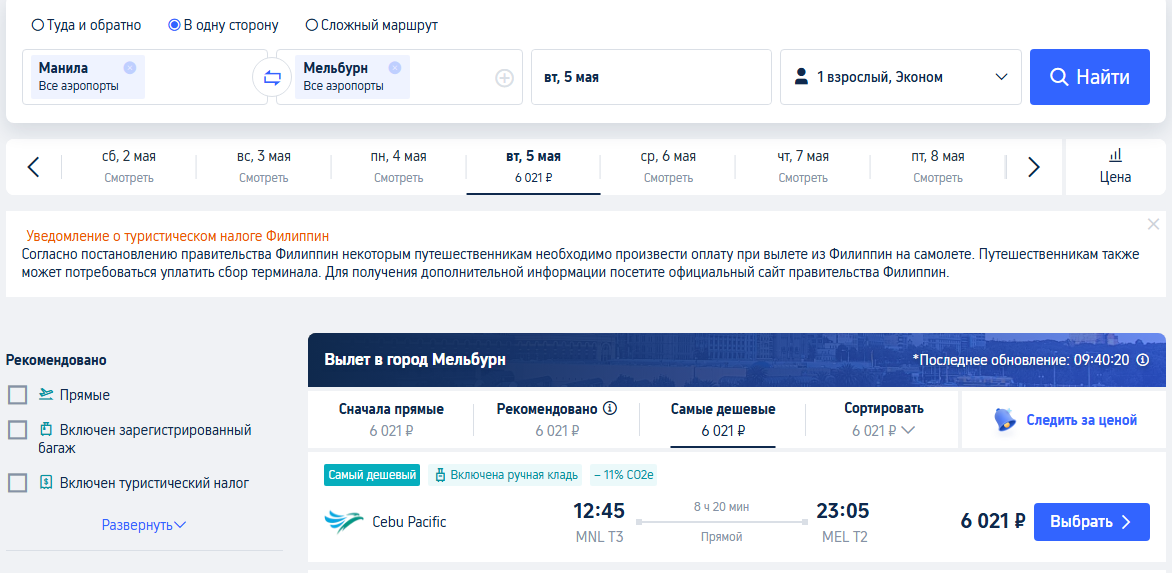
Task: Select Туда и обратно radio option
Action: (86, 25)
